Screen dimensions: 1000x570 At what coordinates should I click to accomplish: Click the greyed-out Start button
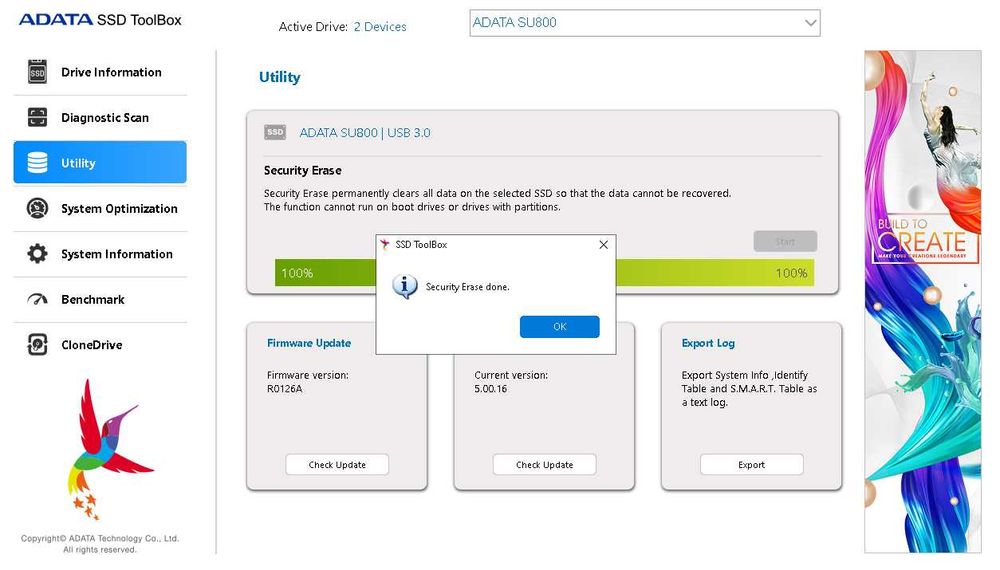[x=785, y=242]
